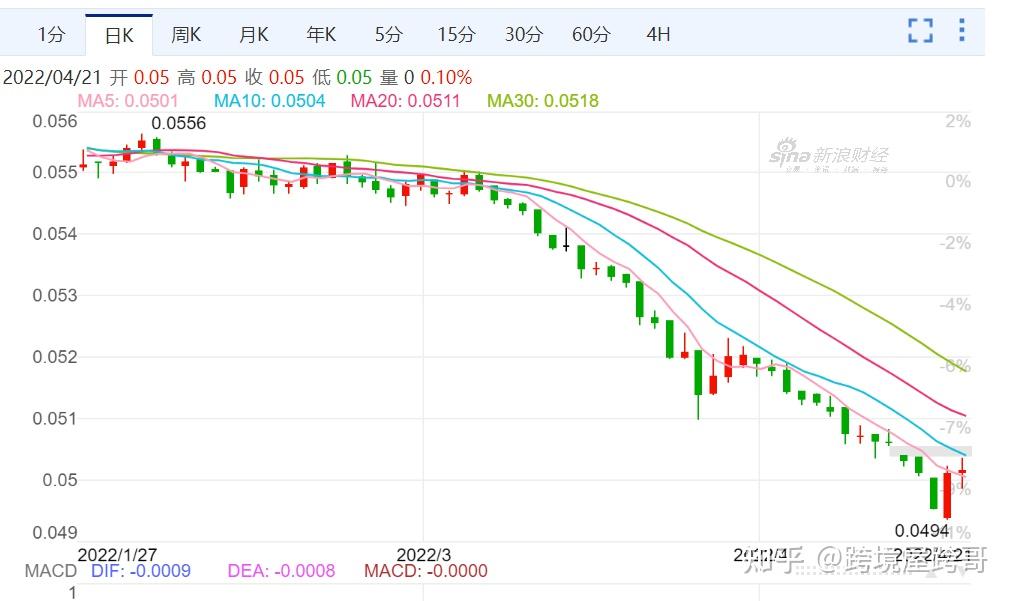Click the 2022/1/27 start date label
1014x601 pixels.
tap(117, 555)
